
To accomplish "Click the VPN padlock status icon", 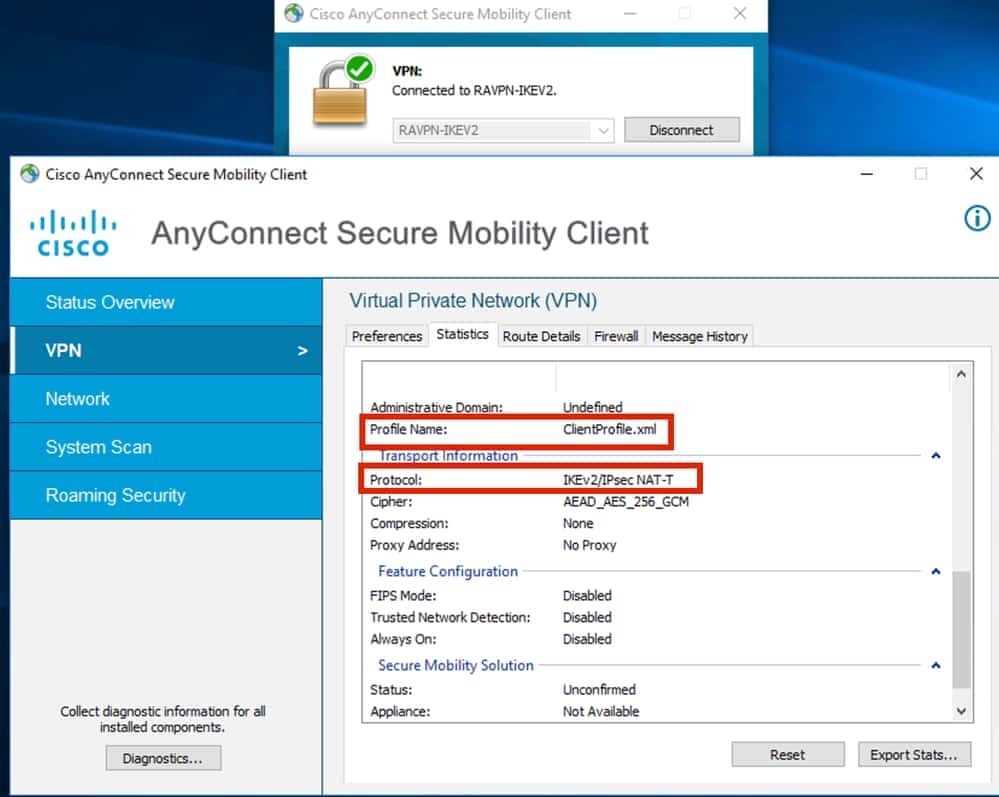I will 343,91.
